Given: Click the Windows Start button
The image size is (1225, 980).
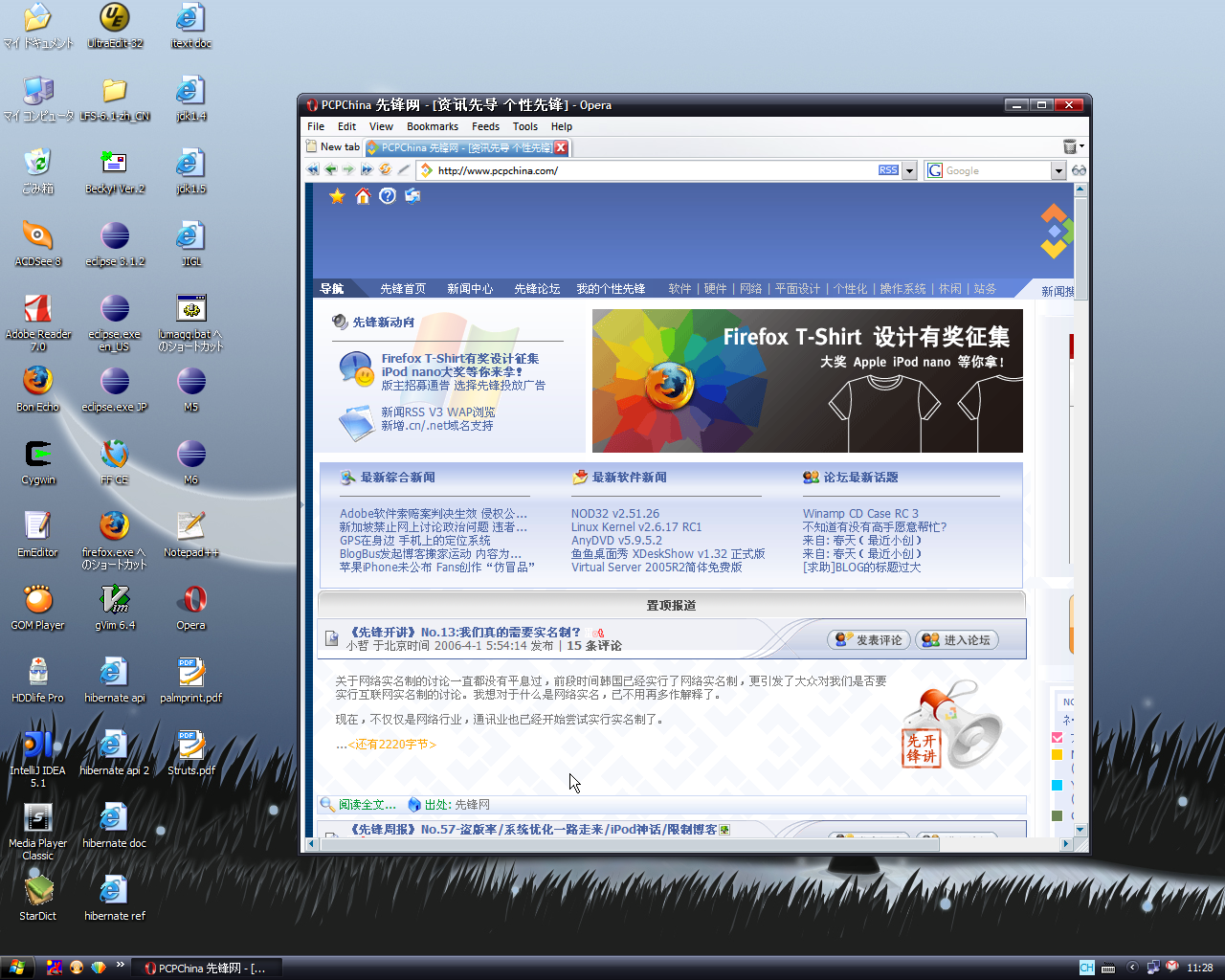Looking at the screenshot, I should 16,968.
